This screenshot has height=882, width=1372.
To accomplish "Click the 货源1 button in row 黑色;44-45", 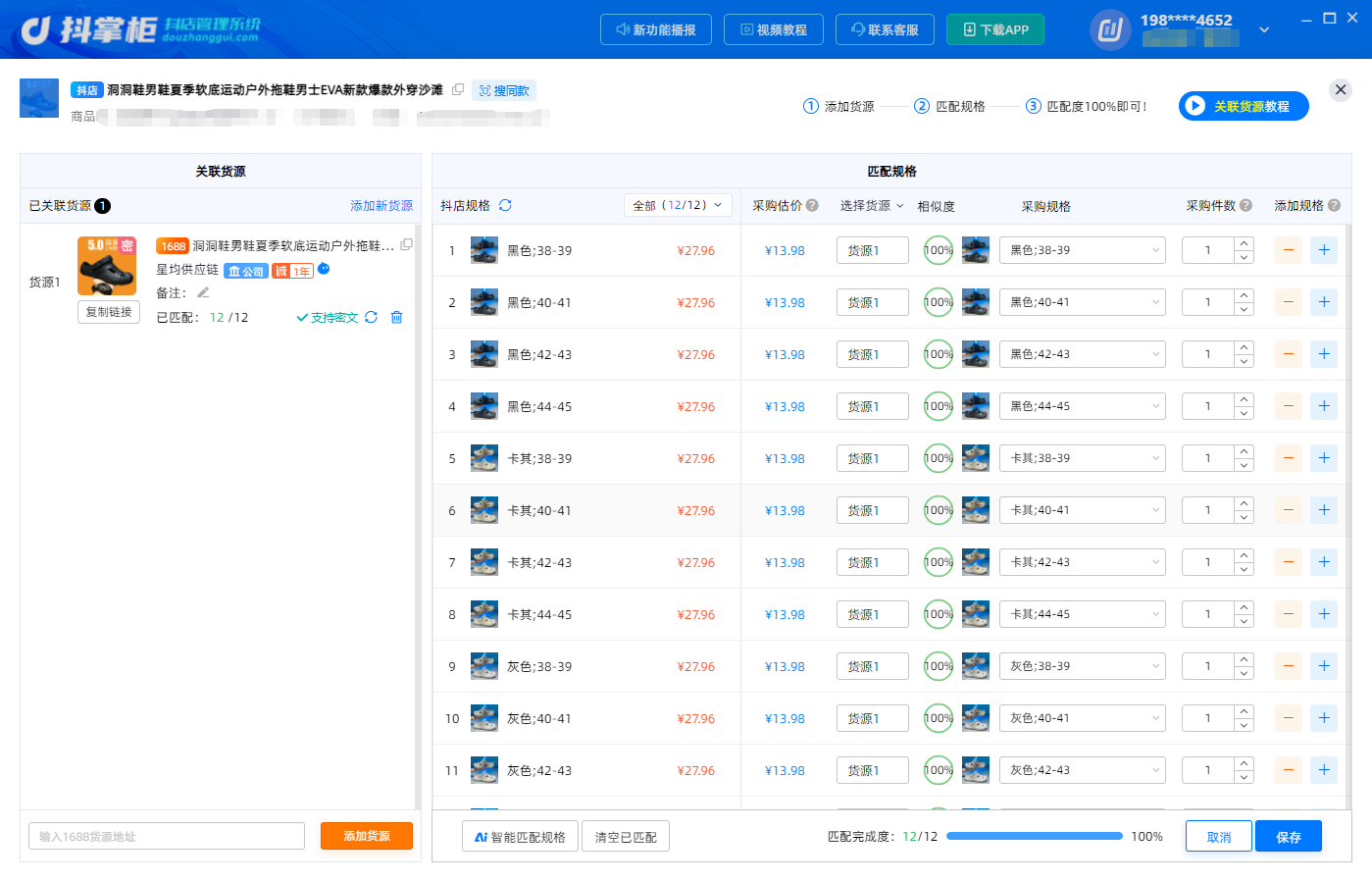I will point(872,406).
